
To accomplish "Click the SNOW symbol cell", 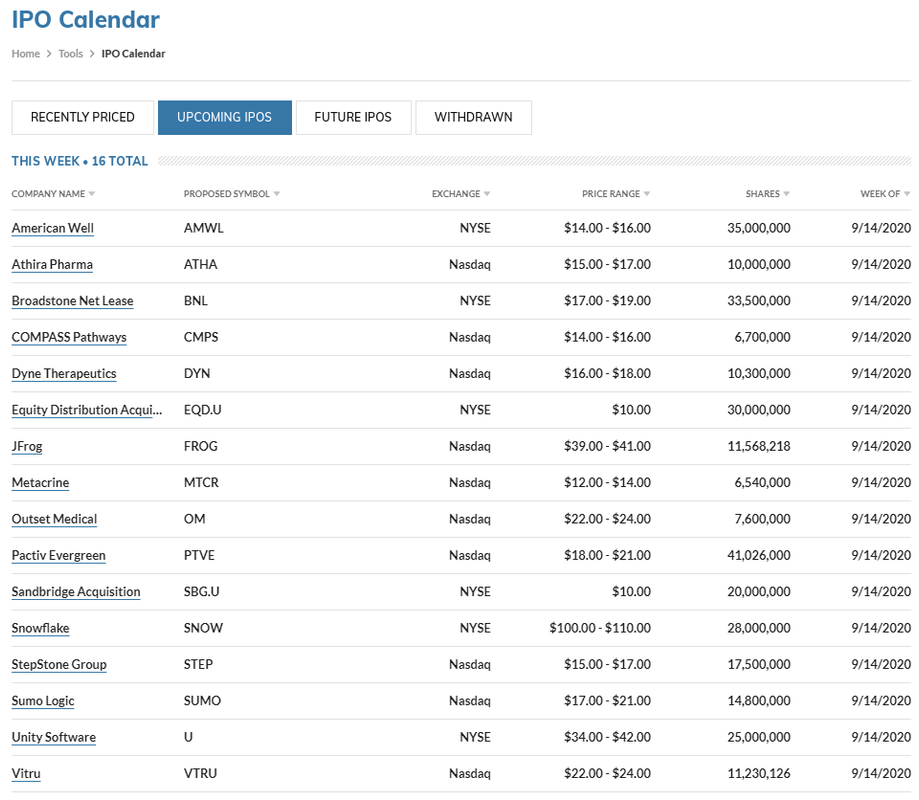I will [203, 628].
